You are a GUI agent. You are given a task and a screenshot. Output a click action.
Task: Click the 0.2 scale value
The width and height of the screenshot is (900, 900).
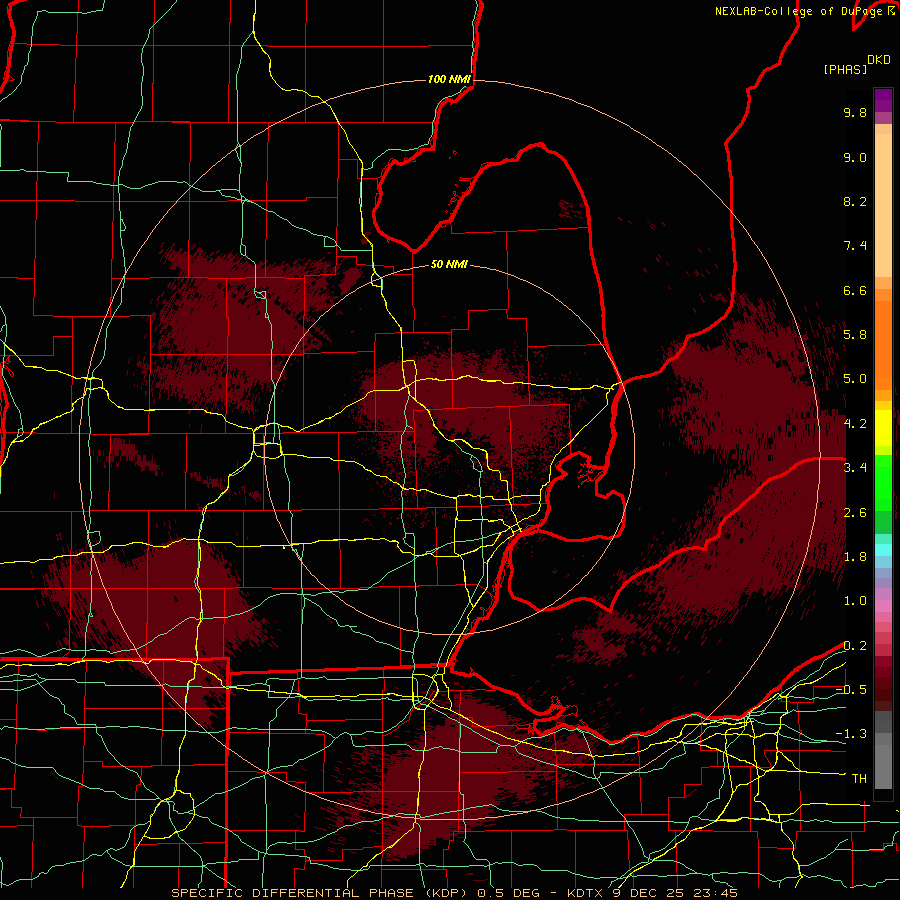point(855,646)
